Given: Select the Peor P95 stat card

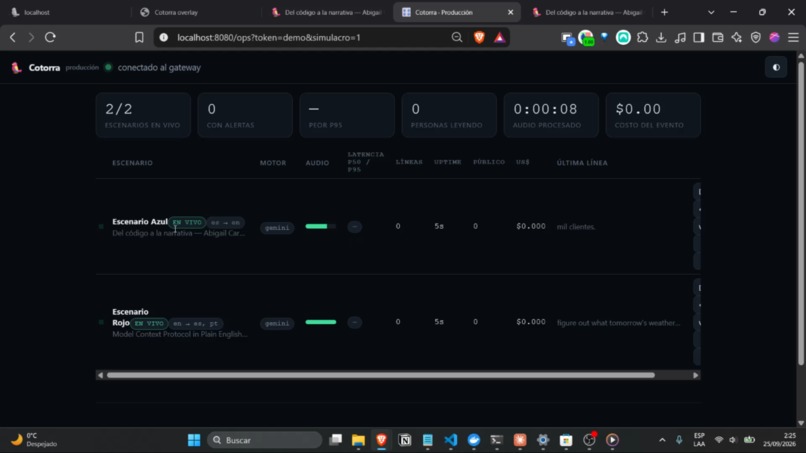Looking at the screenshot, I should (347, 115).
